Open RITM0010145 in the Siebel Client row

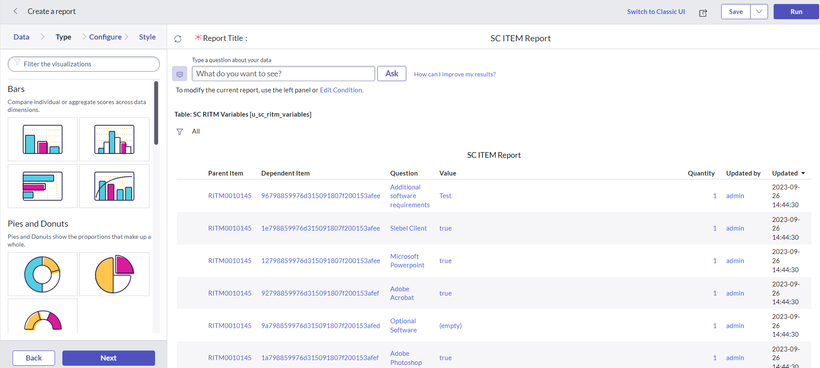230,228
